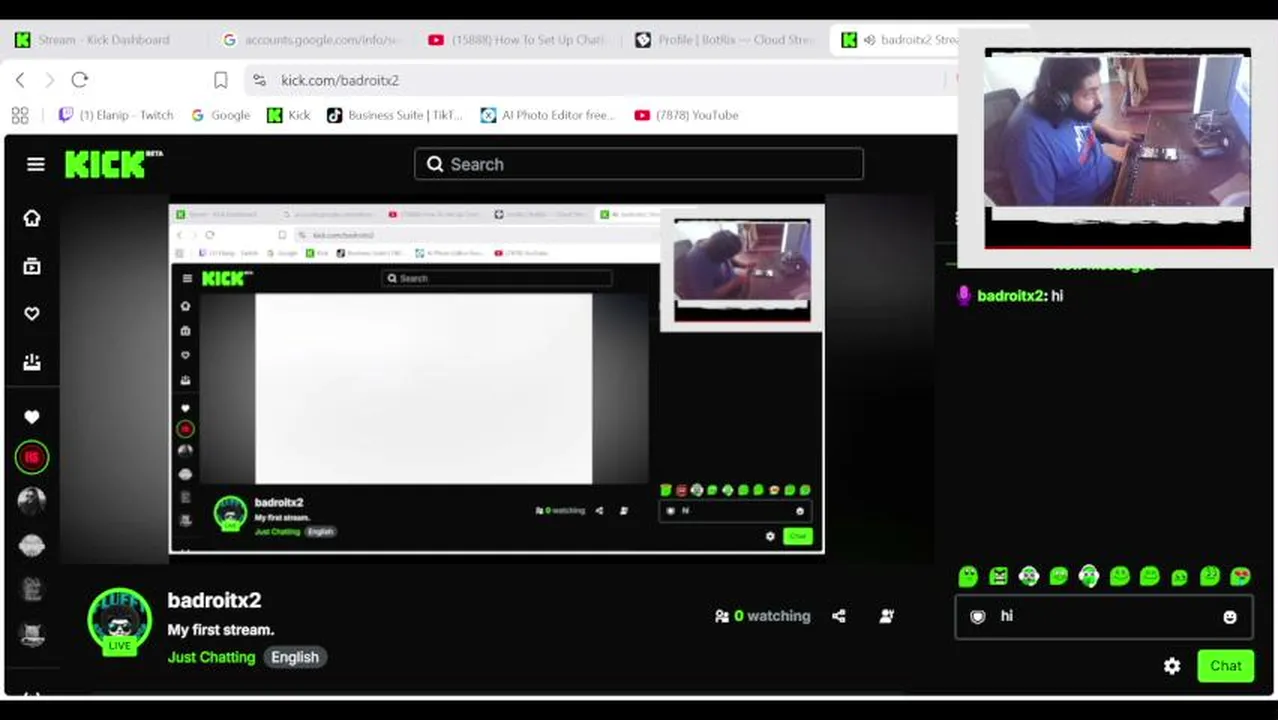Open the red live channel avatar in sidebar

(32, 458)
